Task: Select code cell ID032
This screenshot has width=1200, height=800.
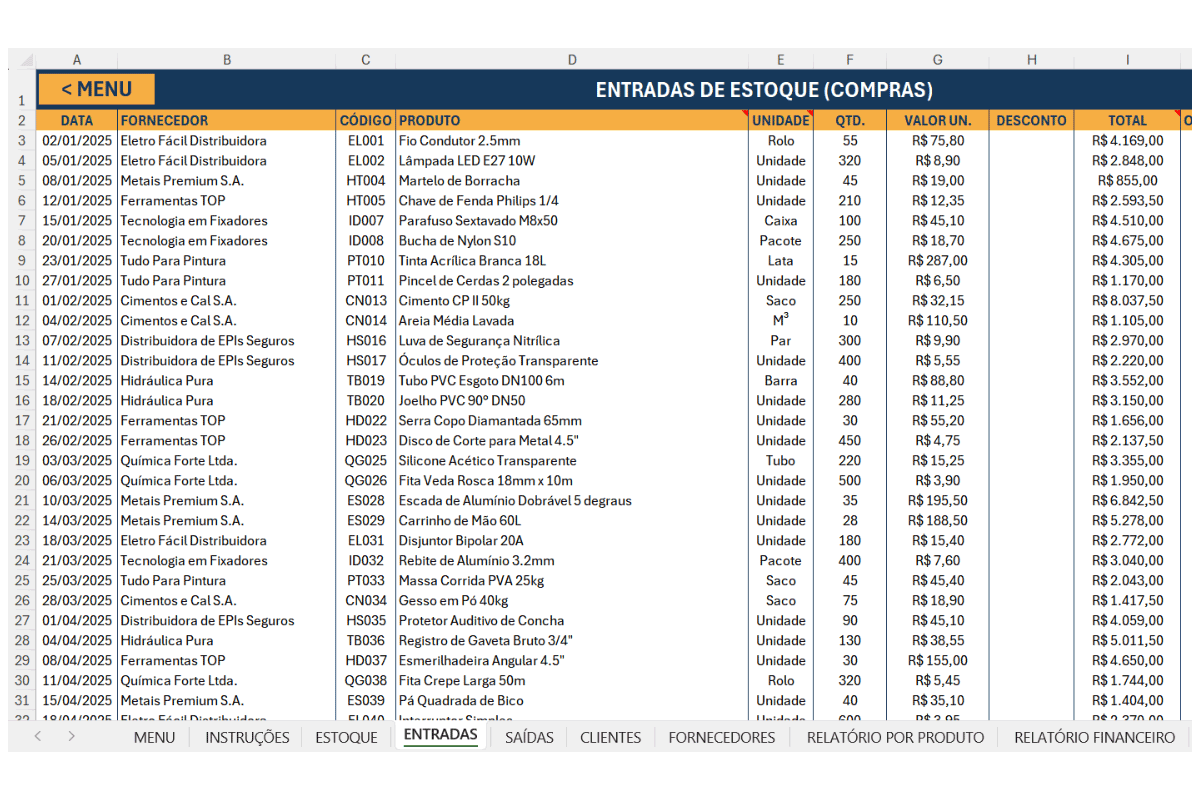Action: coord(366,561)
